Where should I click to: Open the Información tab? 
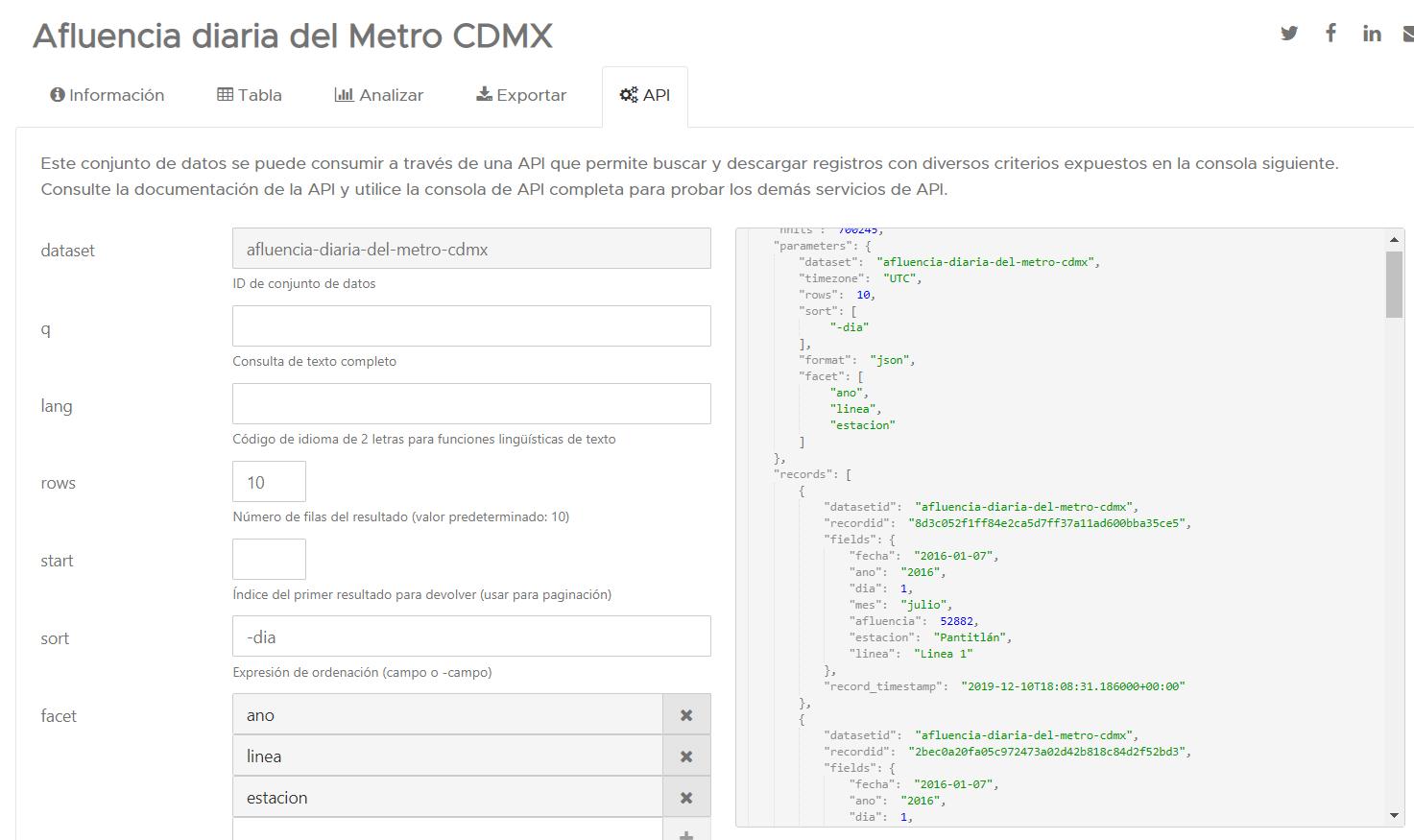point(108,95)
